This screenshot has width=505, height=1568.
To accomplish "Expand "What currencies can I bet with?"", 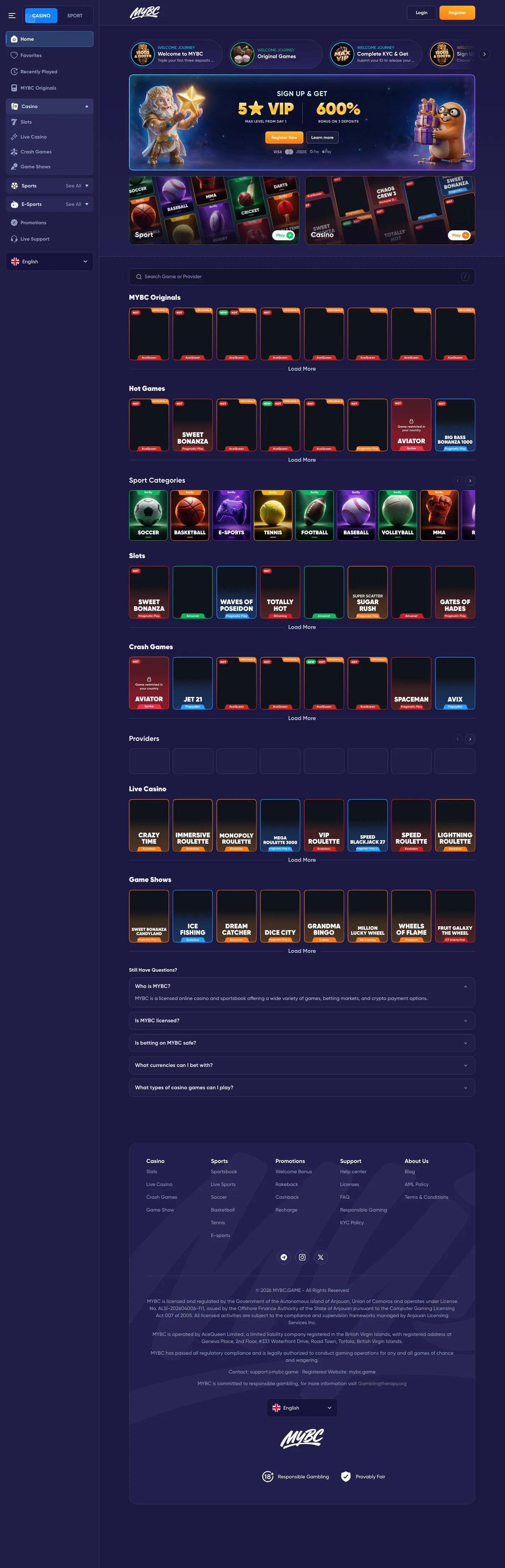I will point(302,1065).
